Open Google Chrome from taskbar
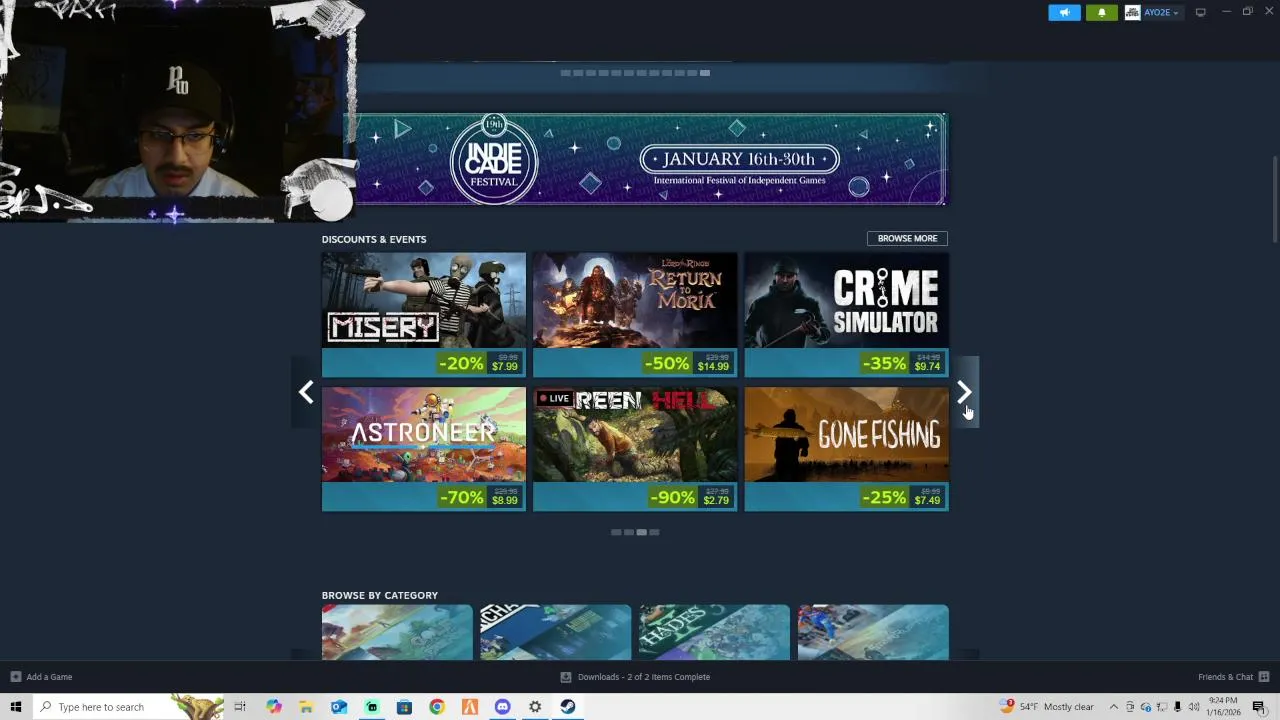This screenshot has height=720, width=1280. tap(437, 707)
